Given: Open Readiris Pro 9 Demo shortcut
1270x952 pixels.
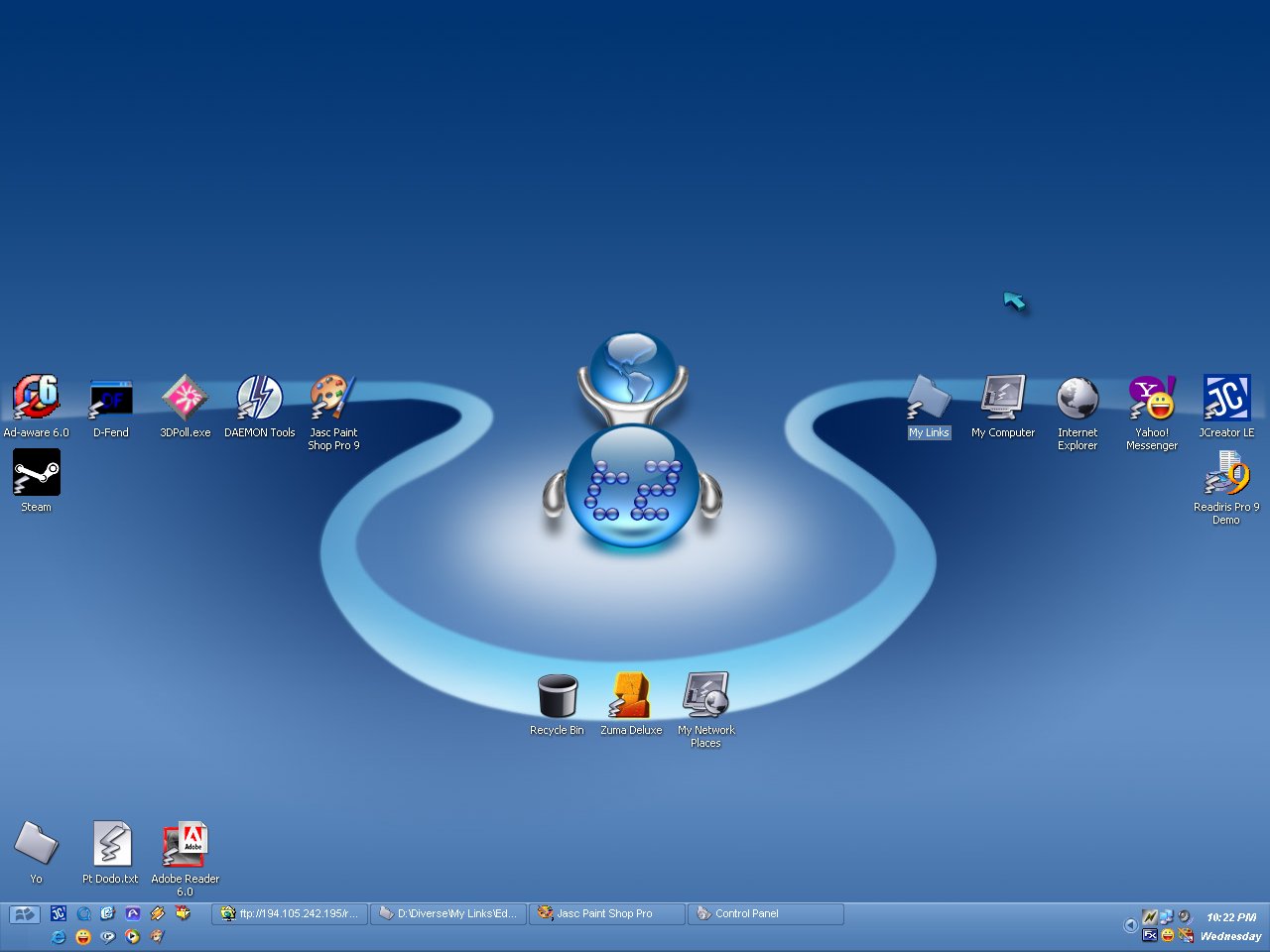Looking at the screenshot, I should (x=1226, y=473).
